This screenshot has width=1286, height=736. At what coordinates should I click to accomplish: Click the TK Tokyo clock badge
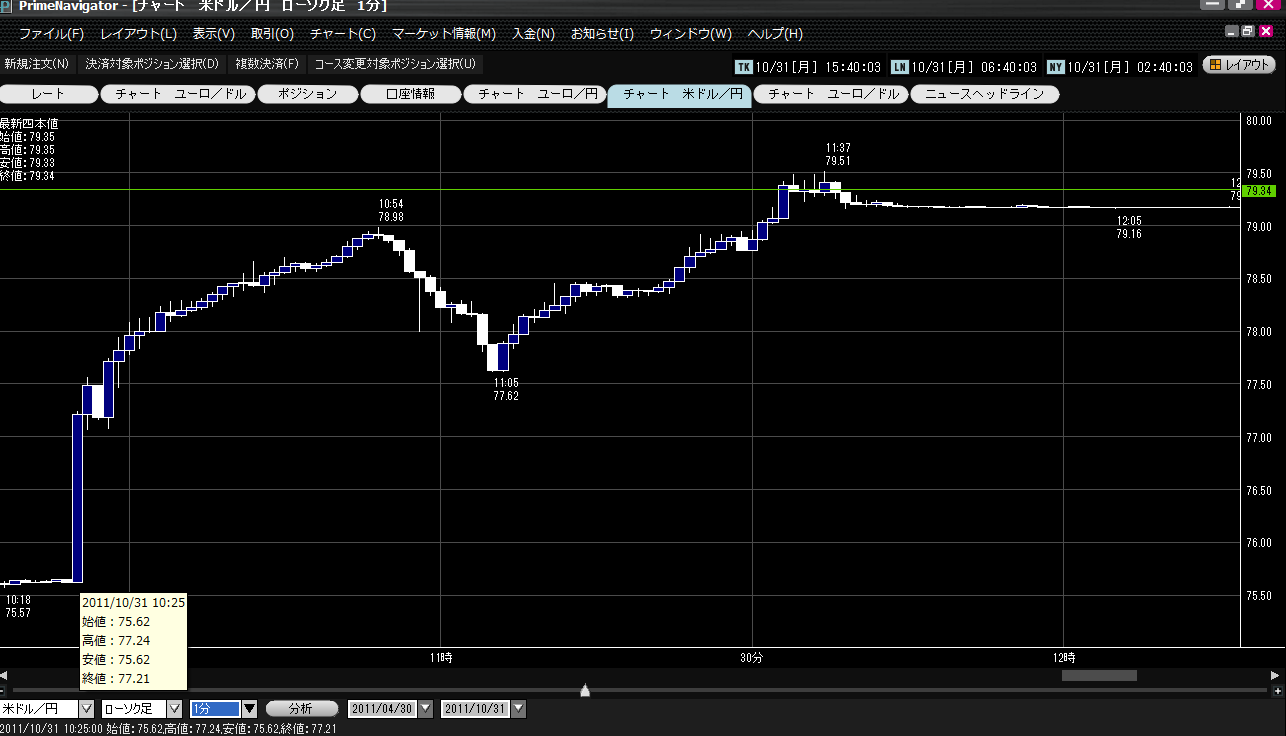(743, 67)
